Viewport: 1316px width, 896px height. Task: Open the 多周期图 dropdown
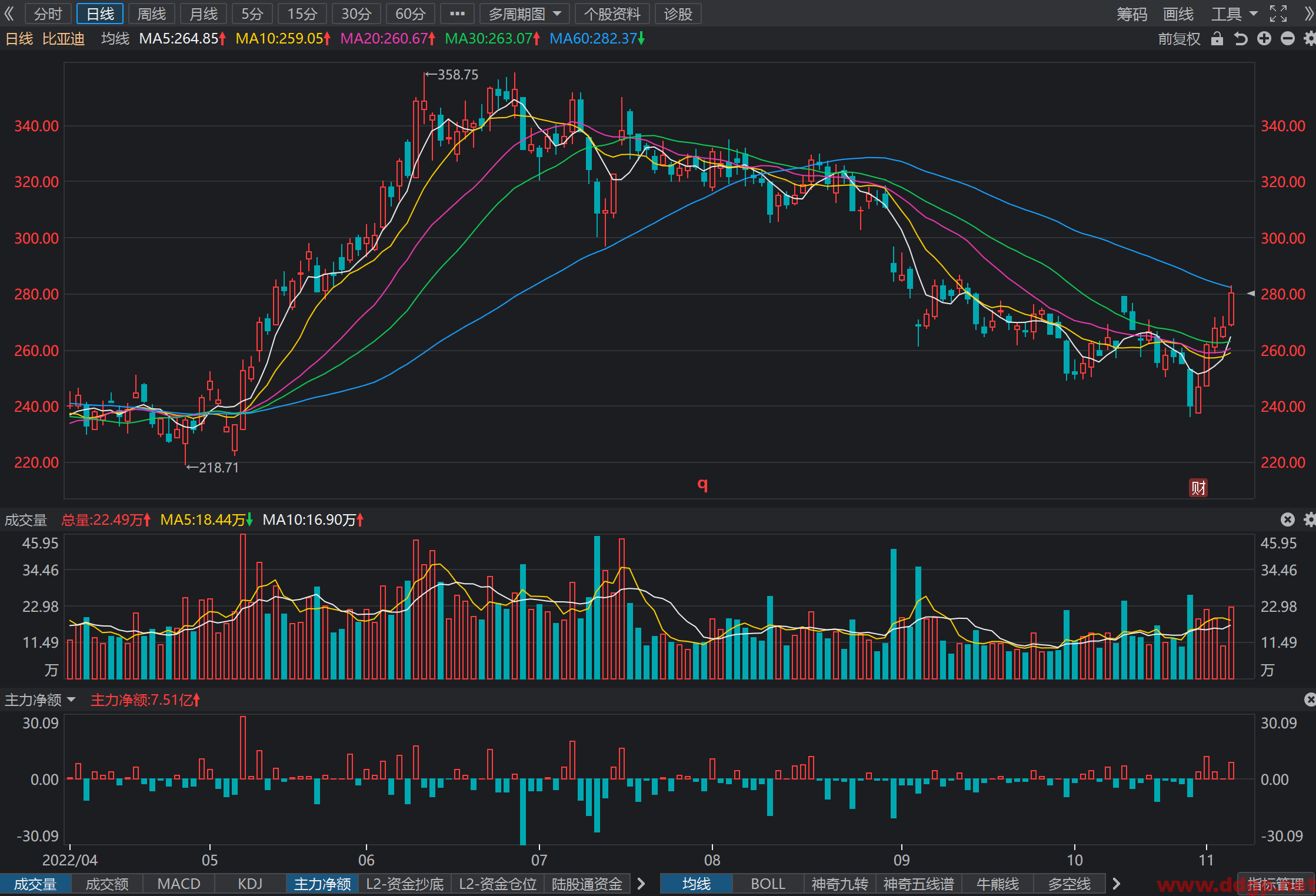click(x=524, y=14)
